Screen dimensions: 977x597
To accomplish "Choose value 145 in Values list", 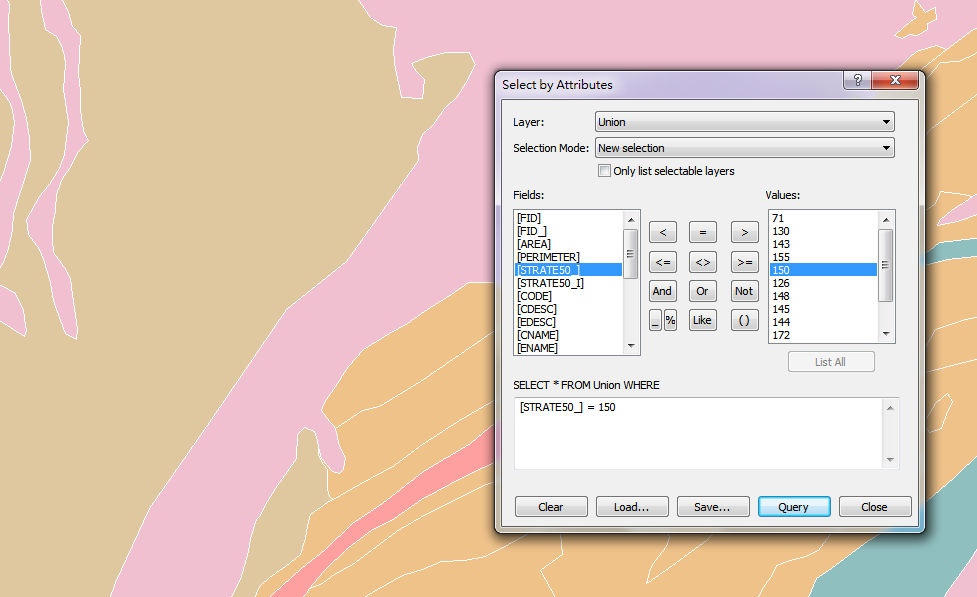I will pyautogui.click(x=823, y=309).
